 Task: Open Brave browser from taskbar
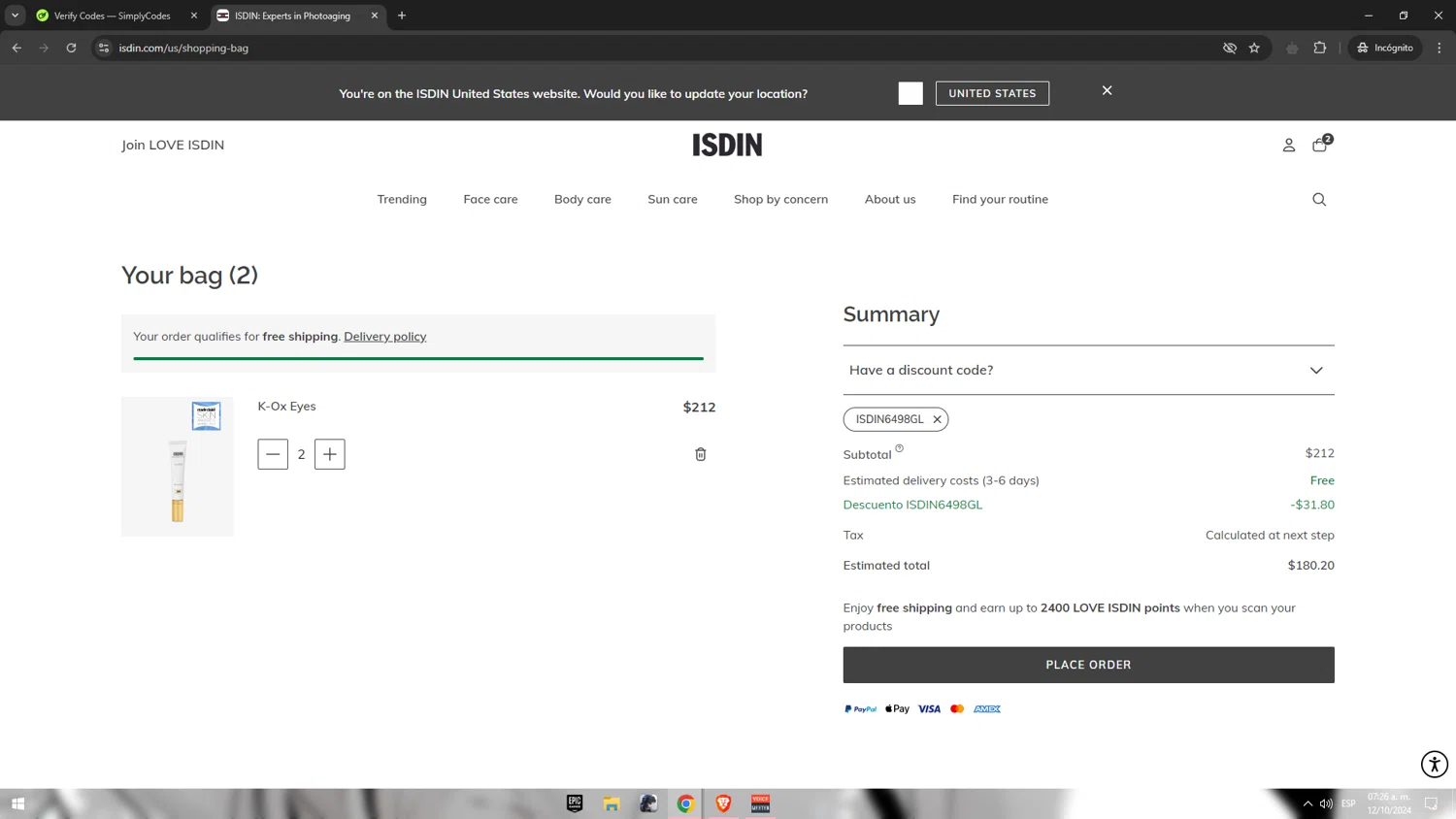(723, 803)
